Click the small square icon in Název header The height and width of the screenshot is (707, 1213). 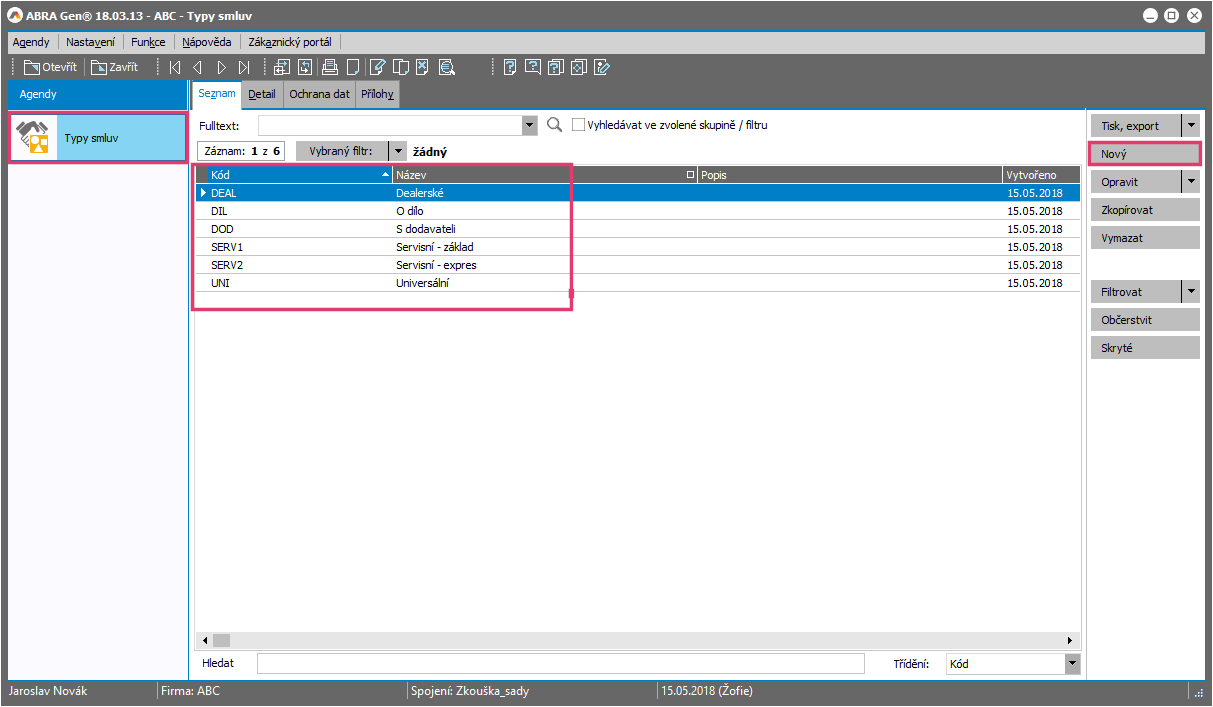[690, 175]
